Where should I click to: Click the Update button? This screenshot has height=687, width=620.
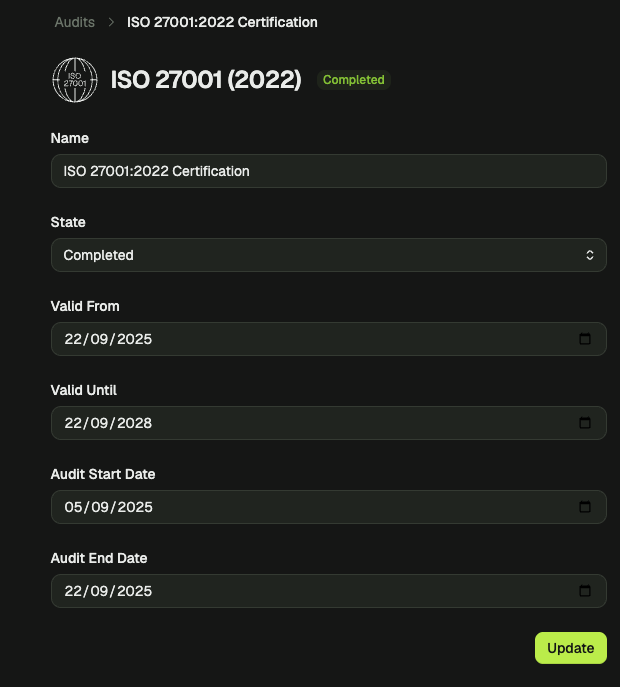[570, 648]
